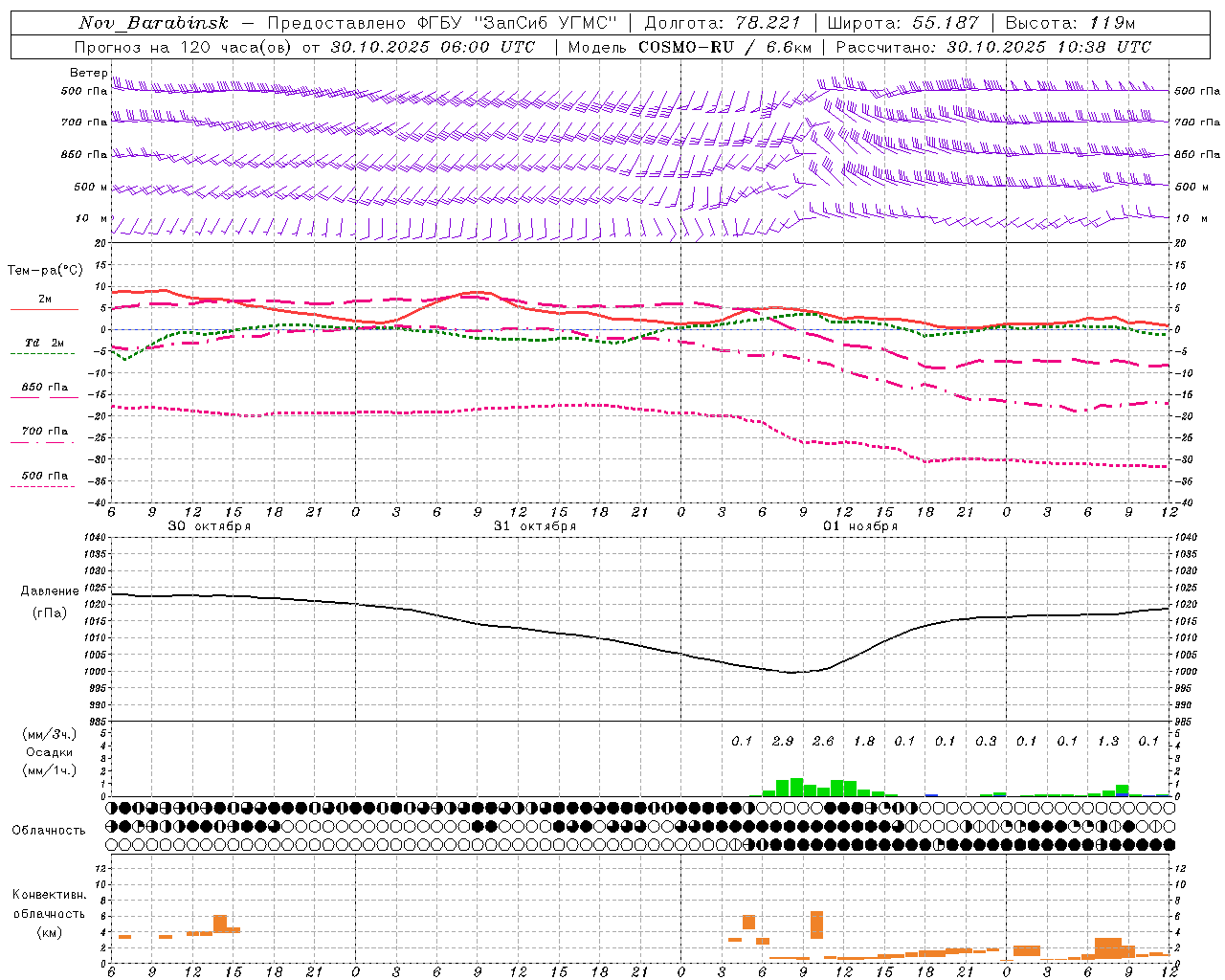Image resolution: width=1225 pixels, height=980 pixels.
Task: Click the tallest green precipitation bar
Action: [796, 788]
